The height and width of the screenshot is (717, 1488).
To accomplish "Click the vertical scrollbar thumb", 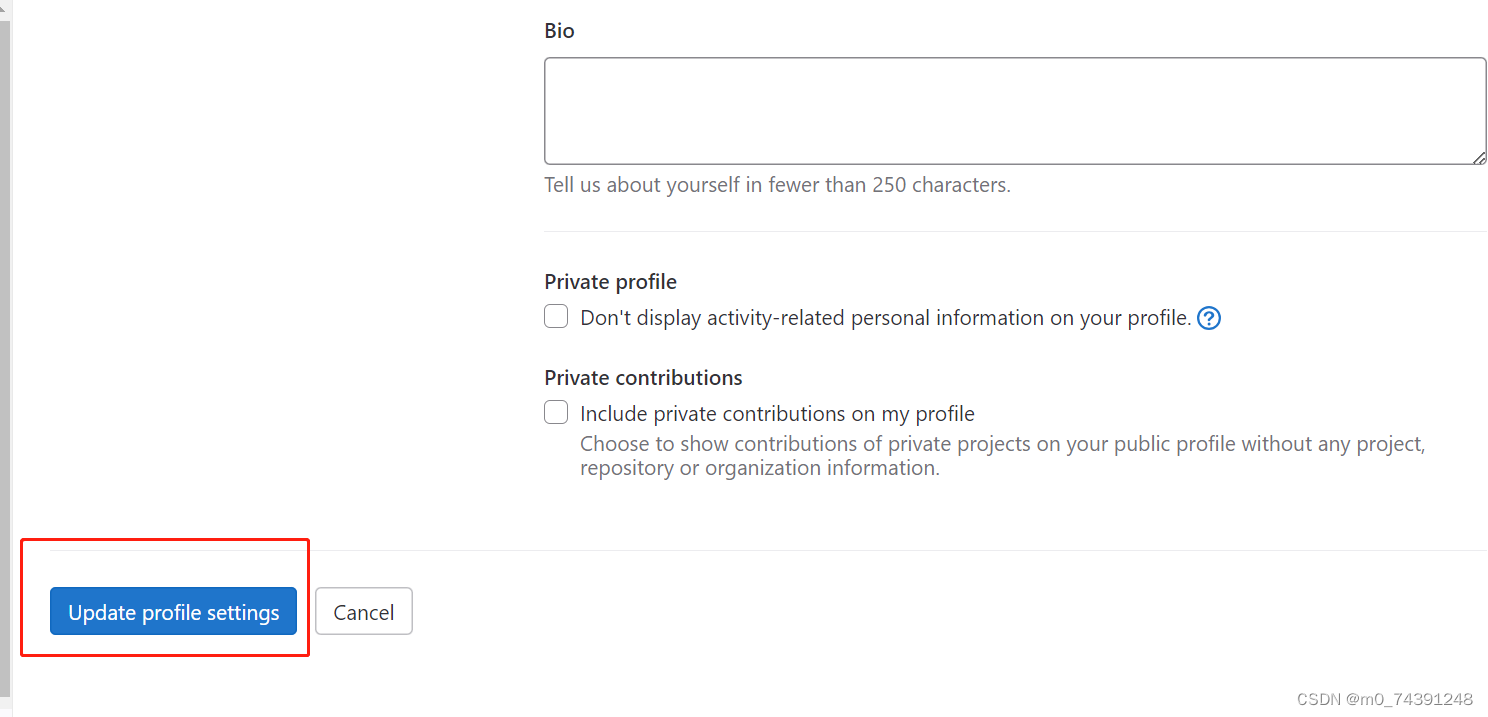I will pos(5,350).
